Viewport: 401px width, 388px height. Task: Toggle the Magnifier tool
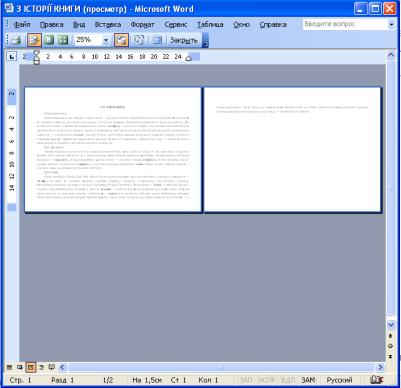point(34,40)
